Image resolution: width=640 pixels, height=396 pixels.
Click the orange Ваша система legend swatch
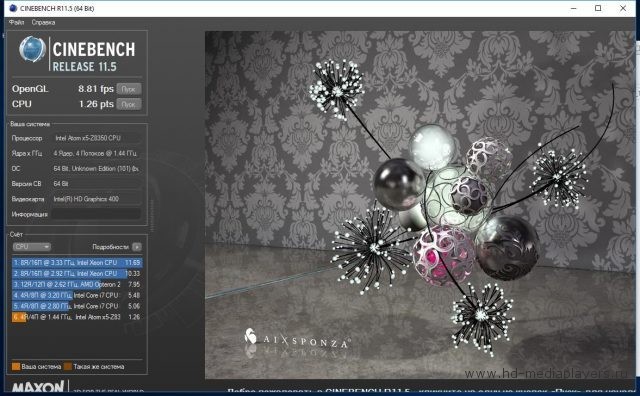[16, 367]
